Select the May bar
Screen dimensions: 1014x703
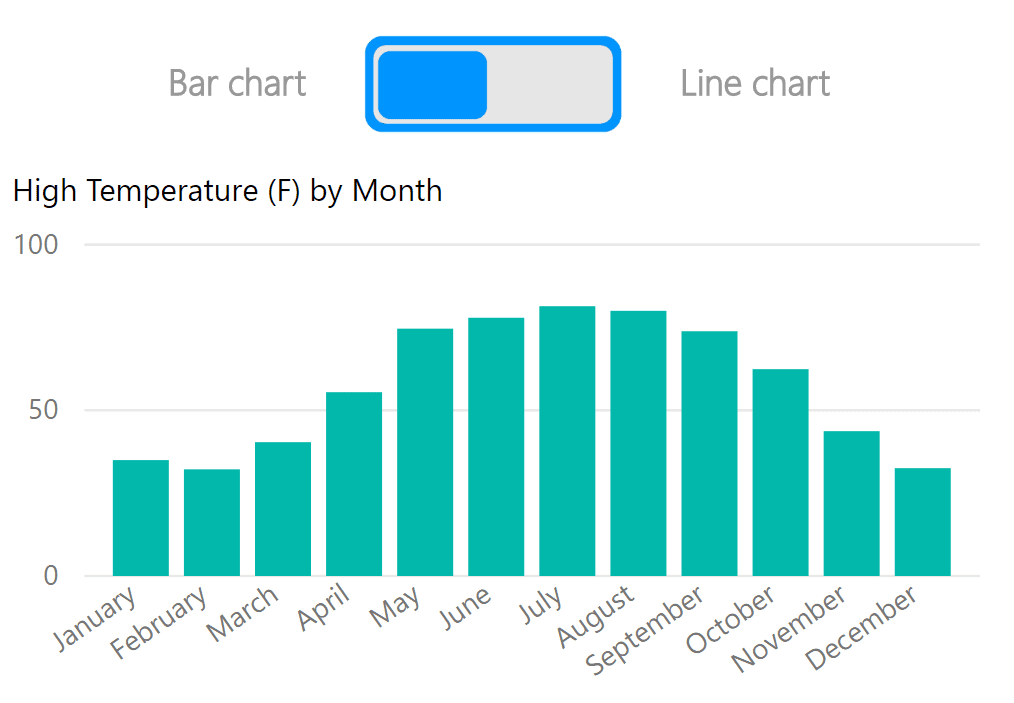click(425, 452)
